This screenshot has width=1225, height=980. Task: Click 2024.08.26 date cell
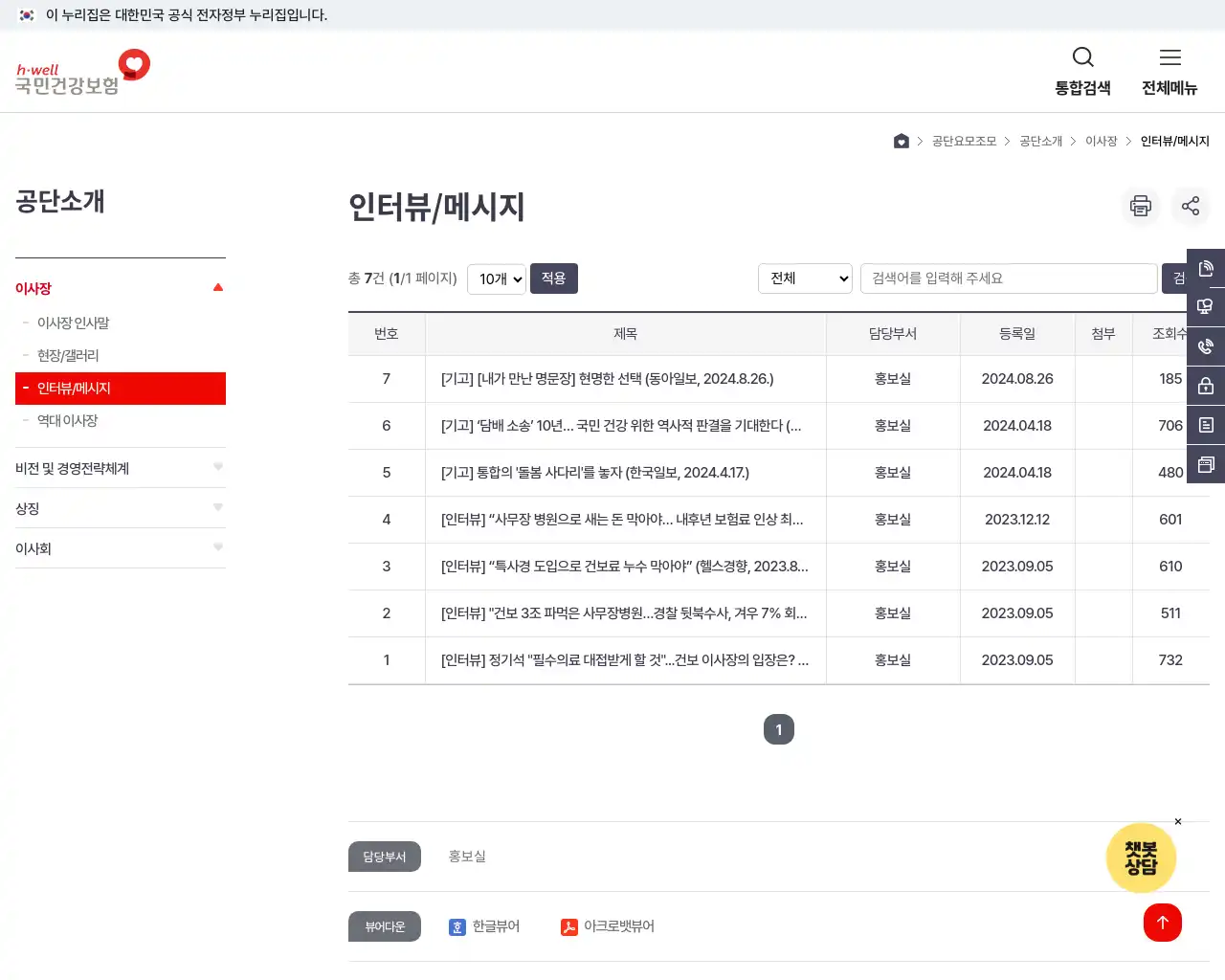coord(1017,379)
